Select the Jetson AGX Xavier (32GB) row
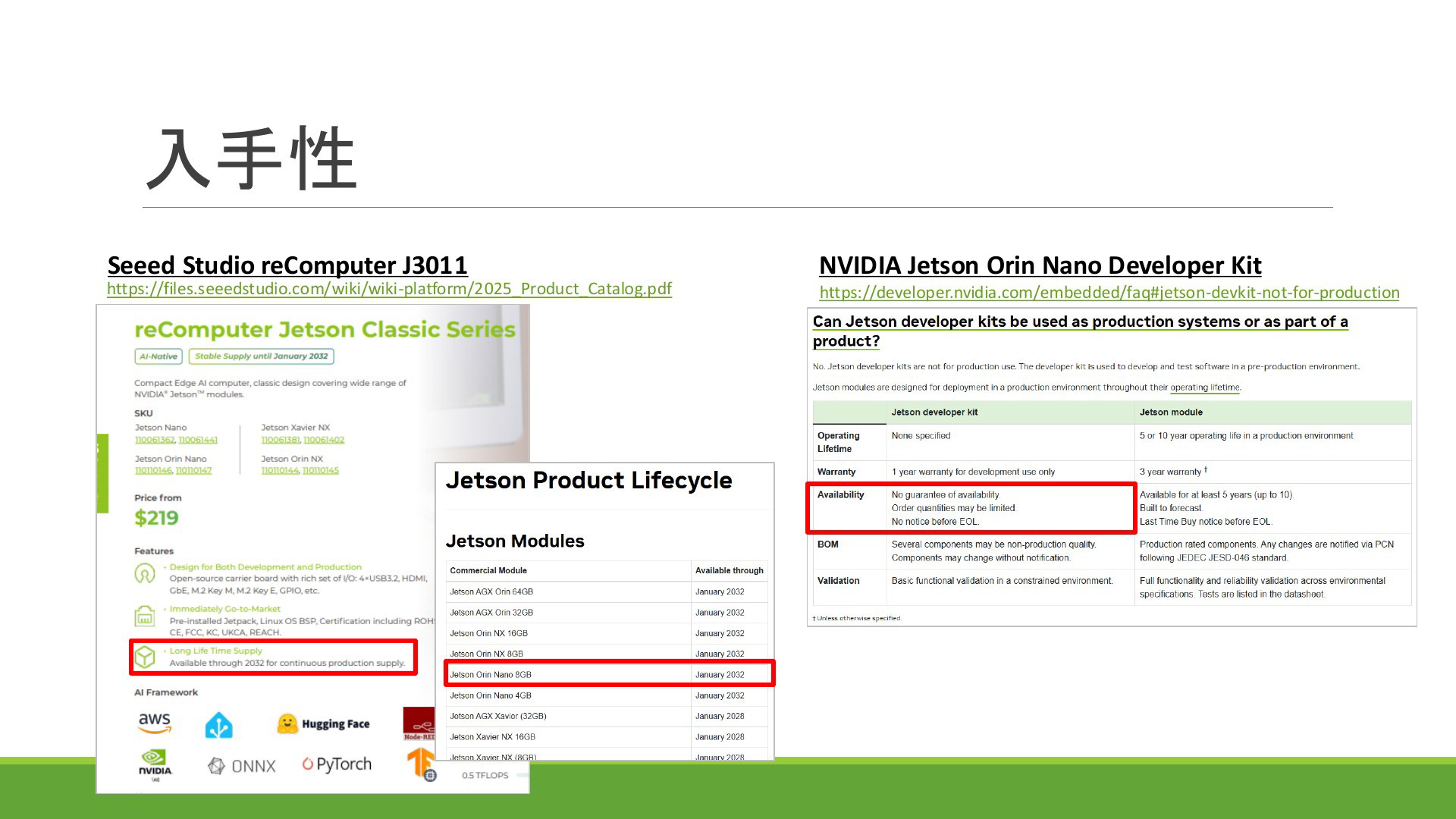 click(x=607, y=717)
